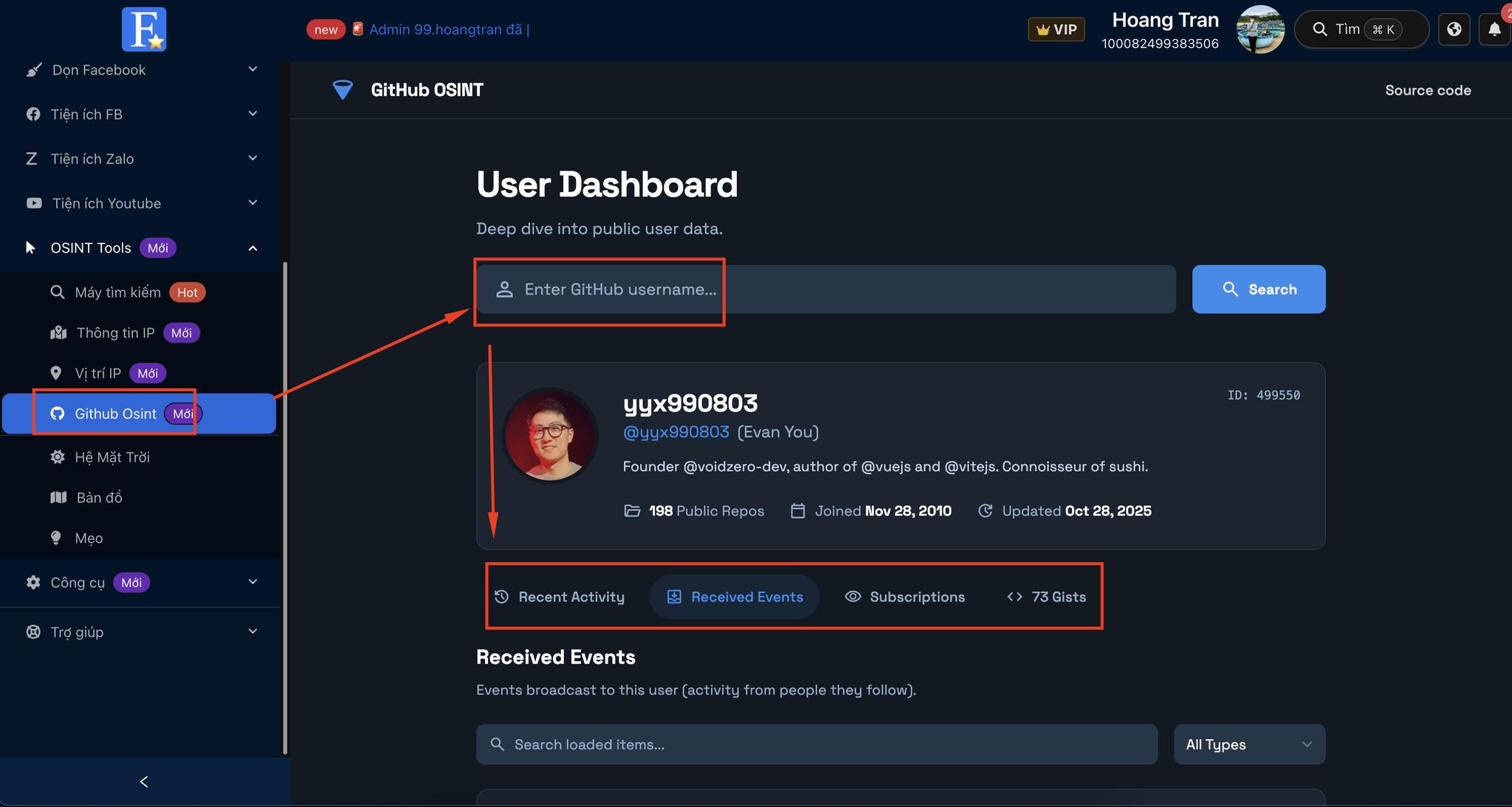The height and width of the screenshot is (807, 1512).
Task: Click the lifebuoy icon beside Trợ giúp
Action: [x=33, y=632]
